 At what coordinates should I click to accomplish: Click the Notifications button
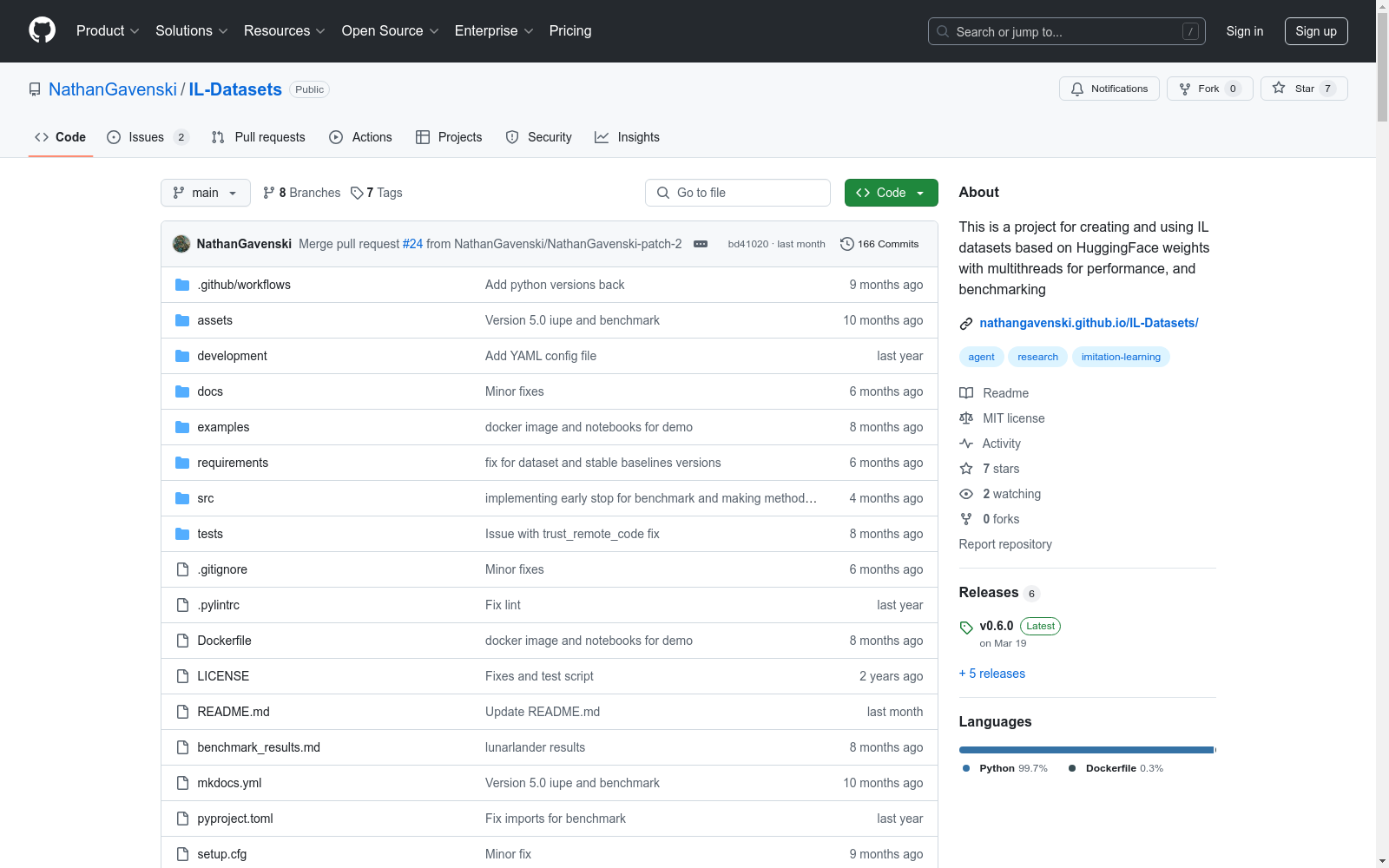pos(1109,89)
